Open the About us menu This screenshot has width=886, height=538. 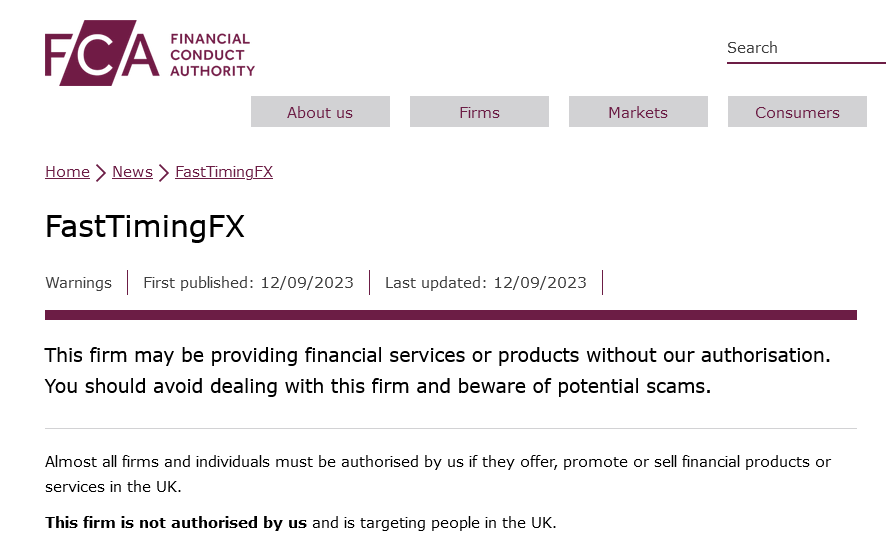pos(320,112)
